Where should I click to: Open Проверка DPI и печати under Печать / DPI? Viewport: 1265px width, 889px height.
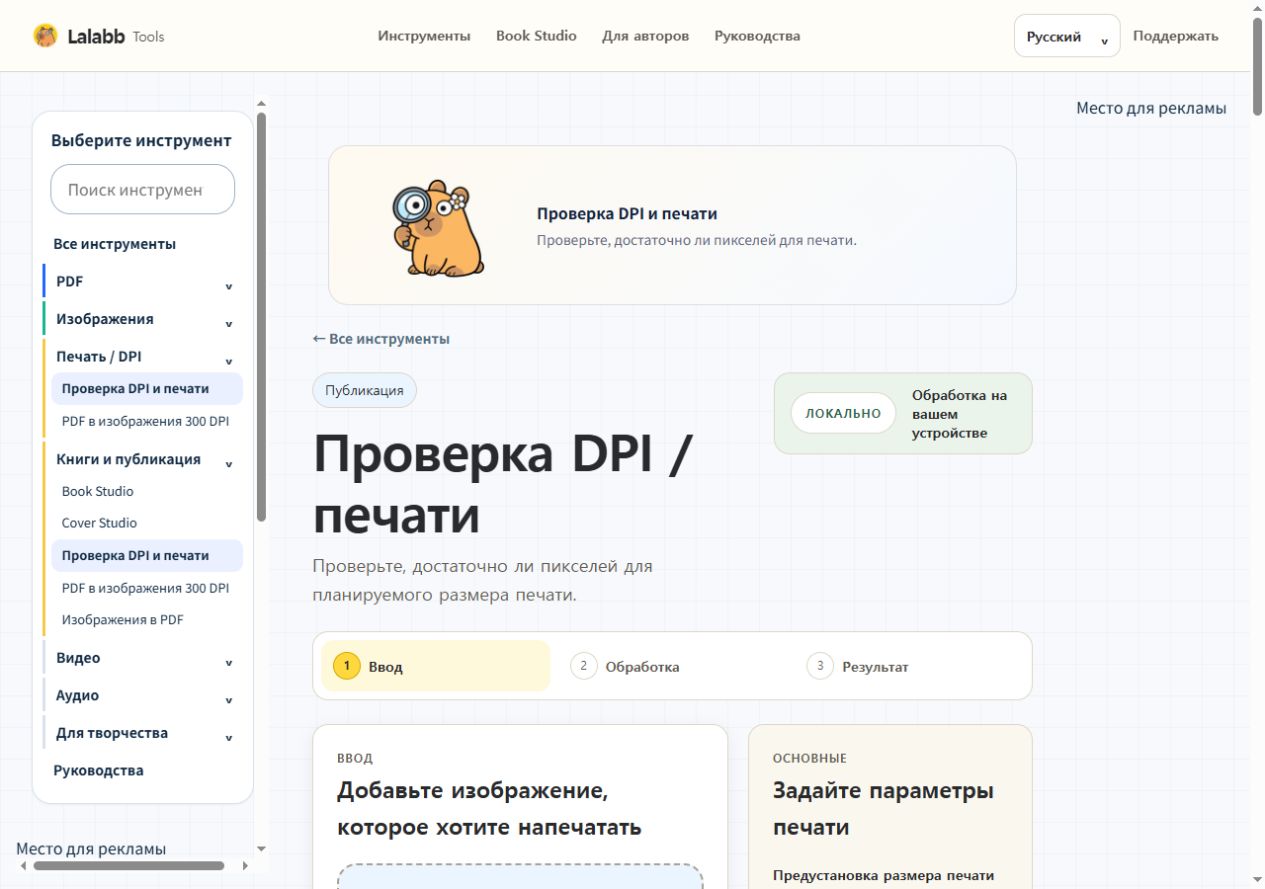pyautogui.click(x=147, y=389)
